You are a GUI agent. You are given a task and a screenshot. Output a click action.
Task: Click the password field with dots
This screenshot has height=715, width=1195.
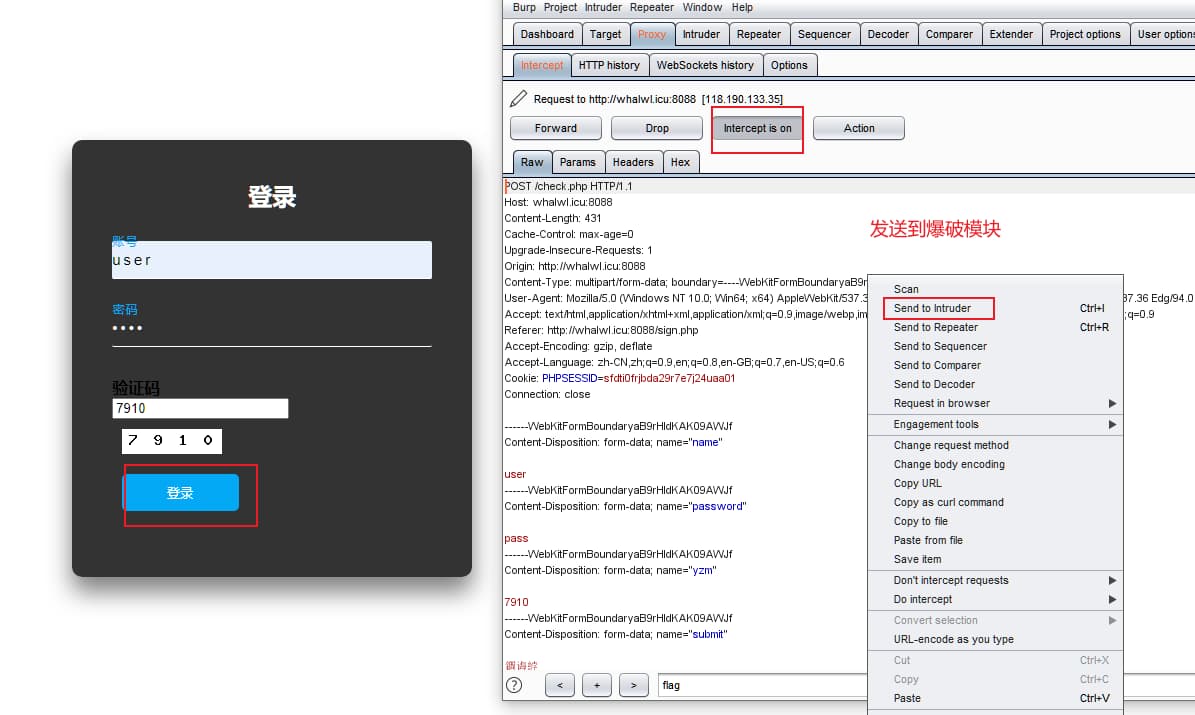click(x=272, y=329)
